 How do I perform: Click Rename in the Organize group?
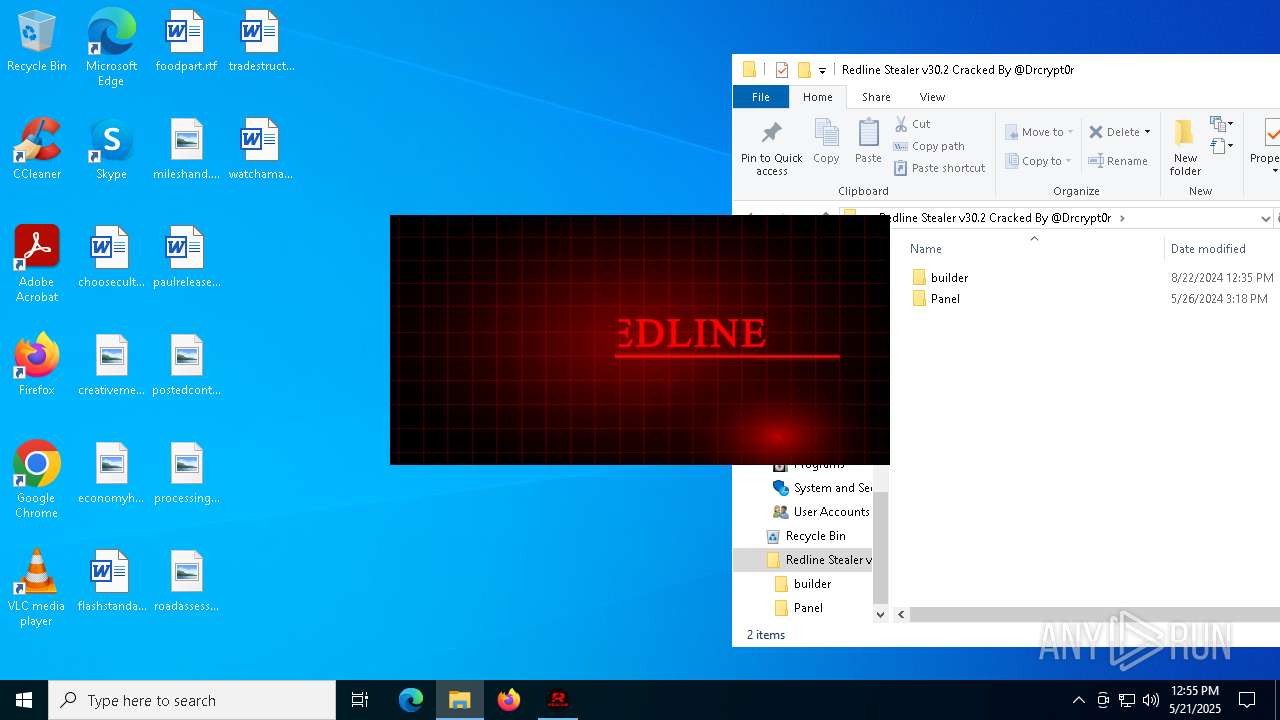[1118, 161]
